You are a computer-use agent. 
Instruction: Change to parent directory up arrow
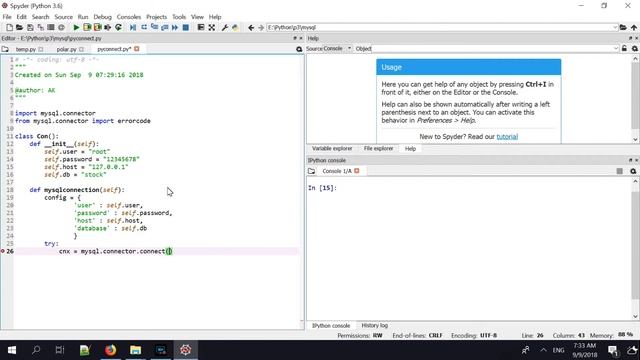(x=634, y=27)
